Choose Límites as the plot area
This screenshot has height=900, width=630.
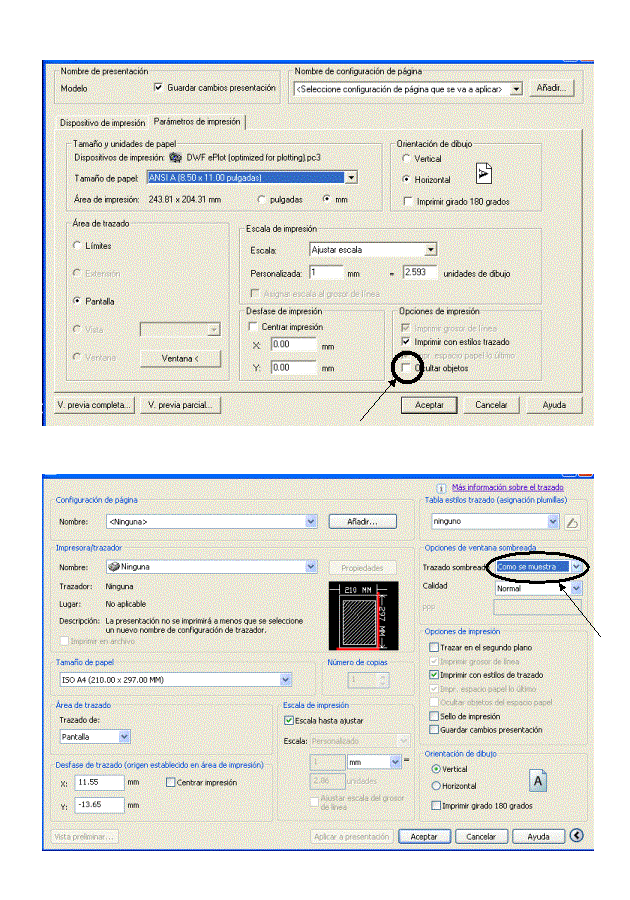77,245
